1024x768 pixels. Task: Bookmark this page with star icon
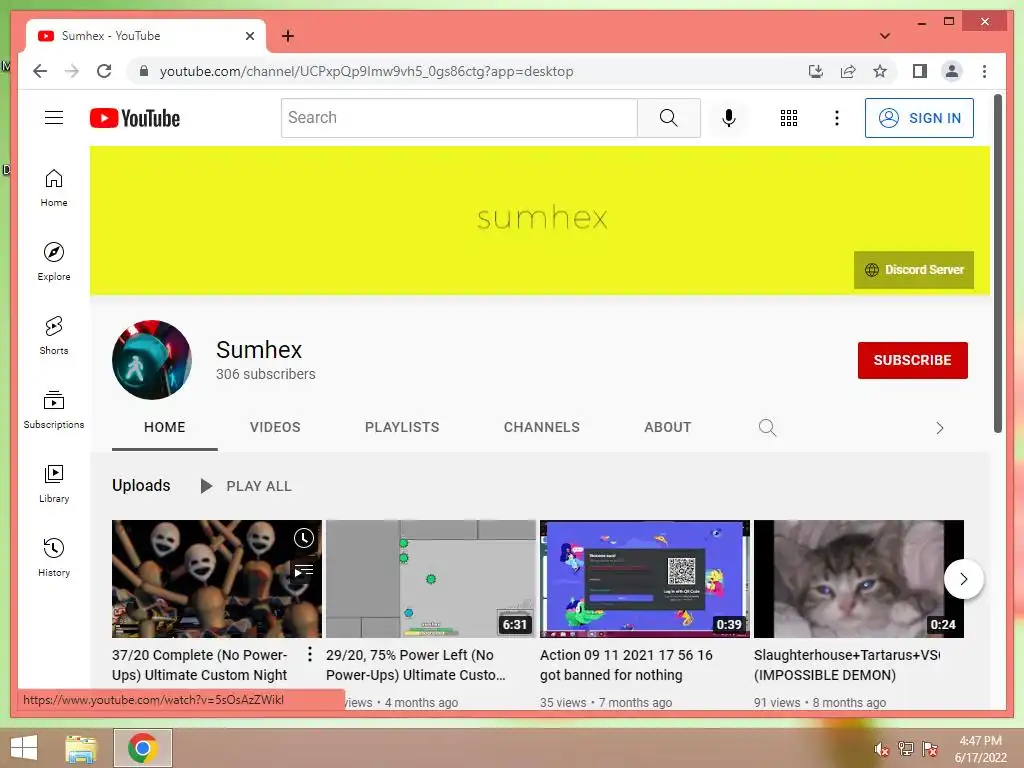pos(880,71)
